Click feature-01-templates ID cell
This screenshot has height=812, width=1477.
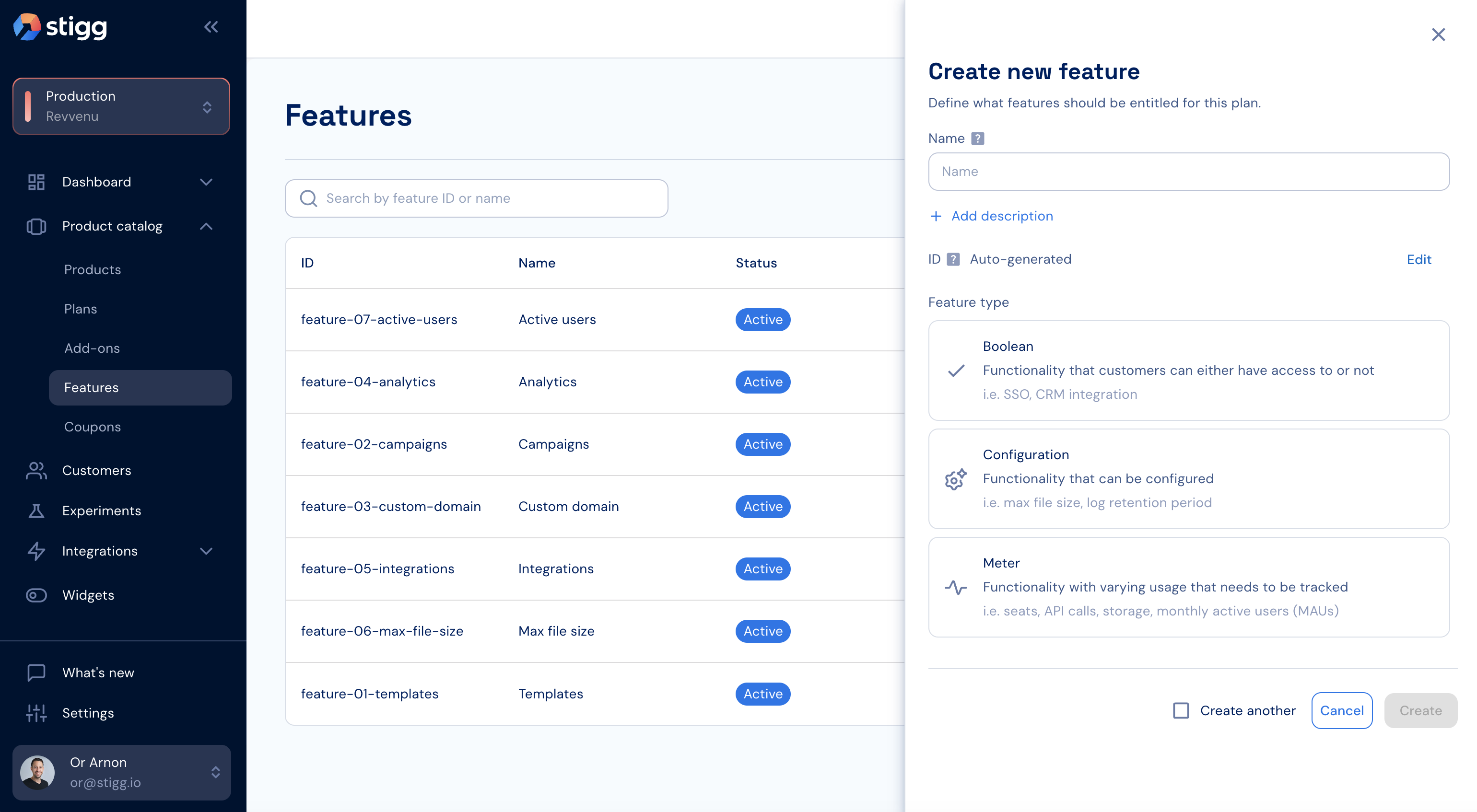pyautogui.click(x=369, y=694)
